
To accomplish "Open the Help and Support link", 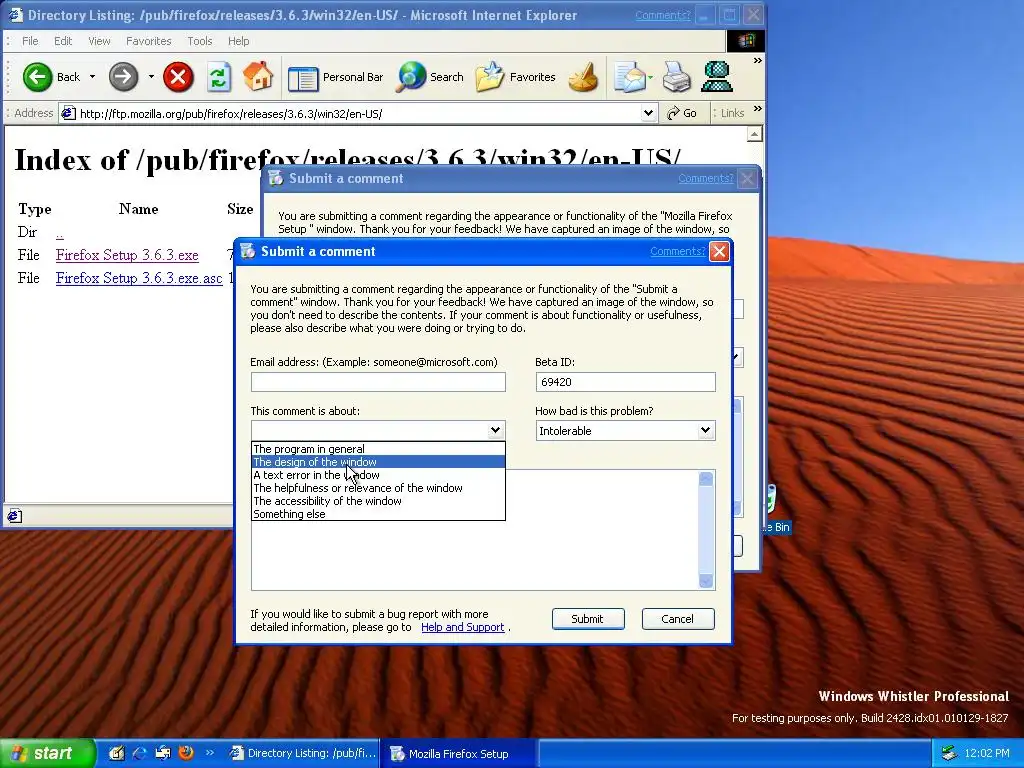I will [462, 627].
